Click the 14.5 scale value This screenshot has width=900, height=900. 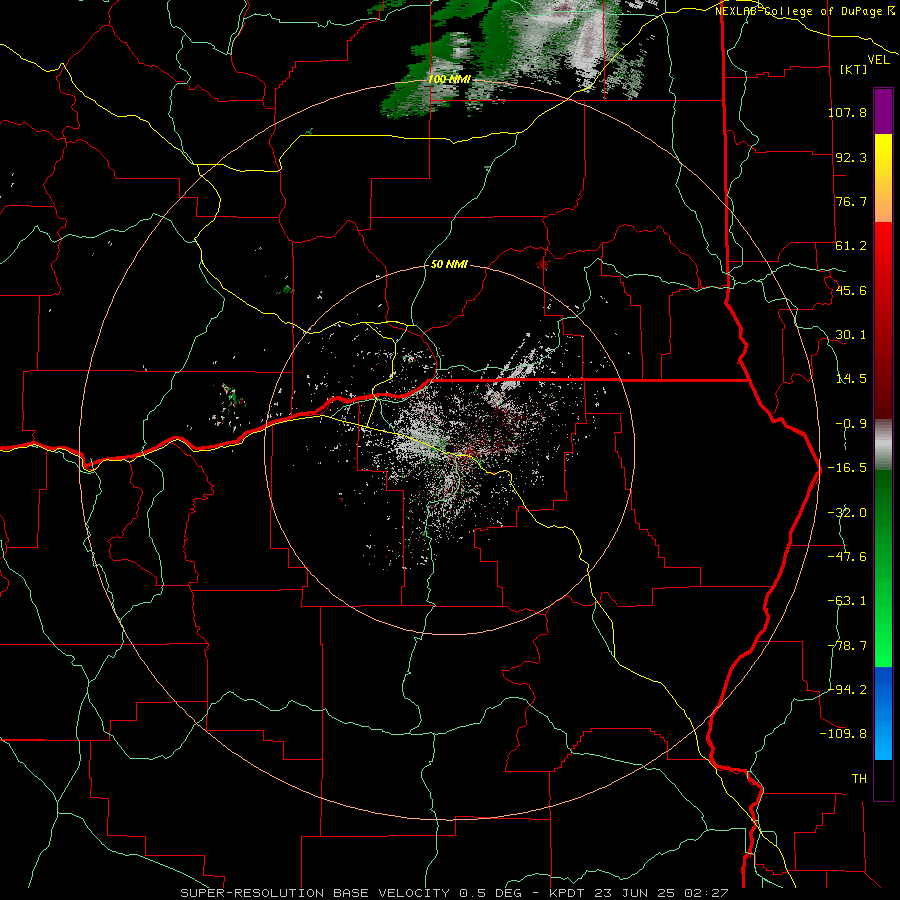851,379
